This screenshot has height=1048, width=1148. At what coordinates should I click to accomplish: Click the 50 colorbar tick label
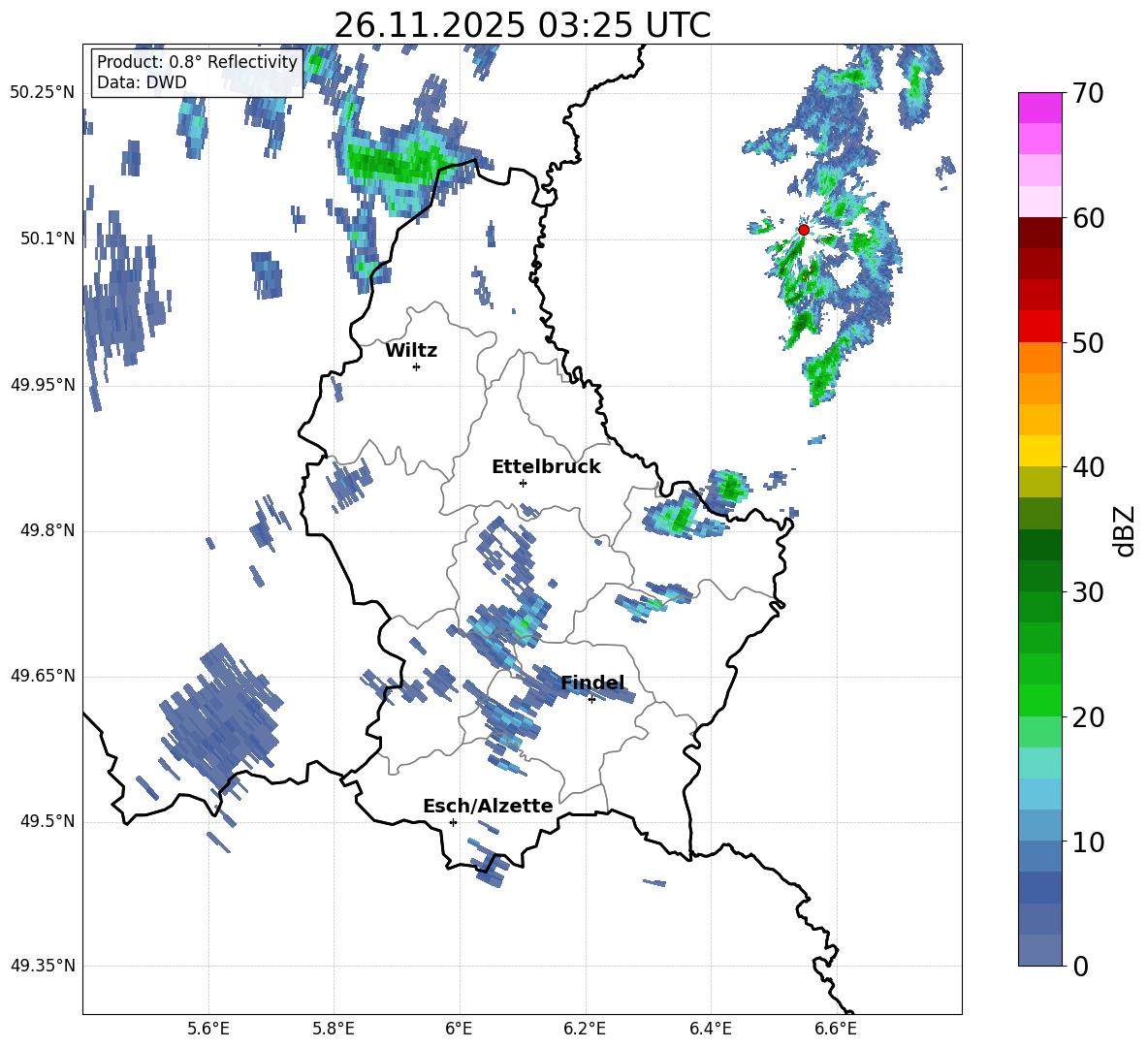pyautogui.click(x=1088, y=343)
